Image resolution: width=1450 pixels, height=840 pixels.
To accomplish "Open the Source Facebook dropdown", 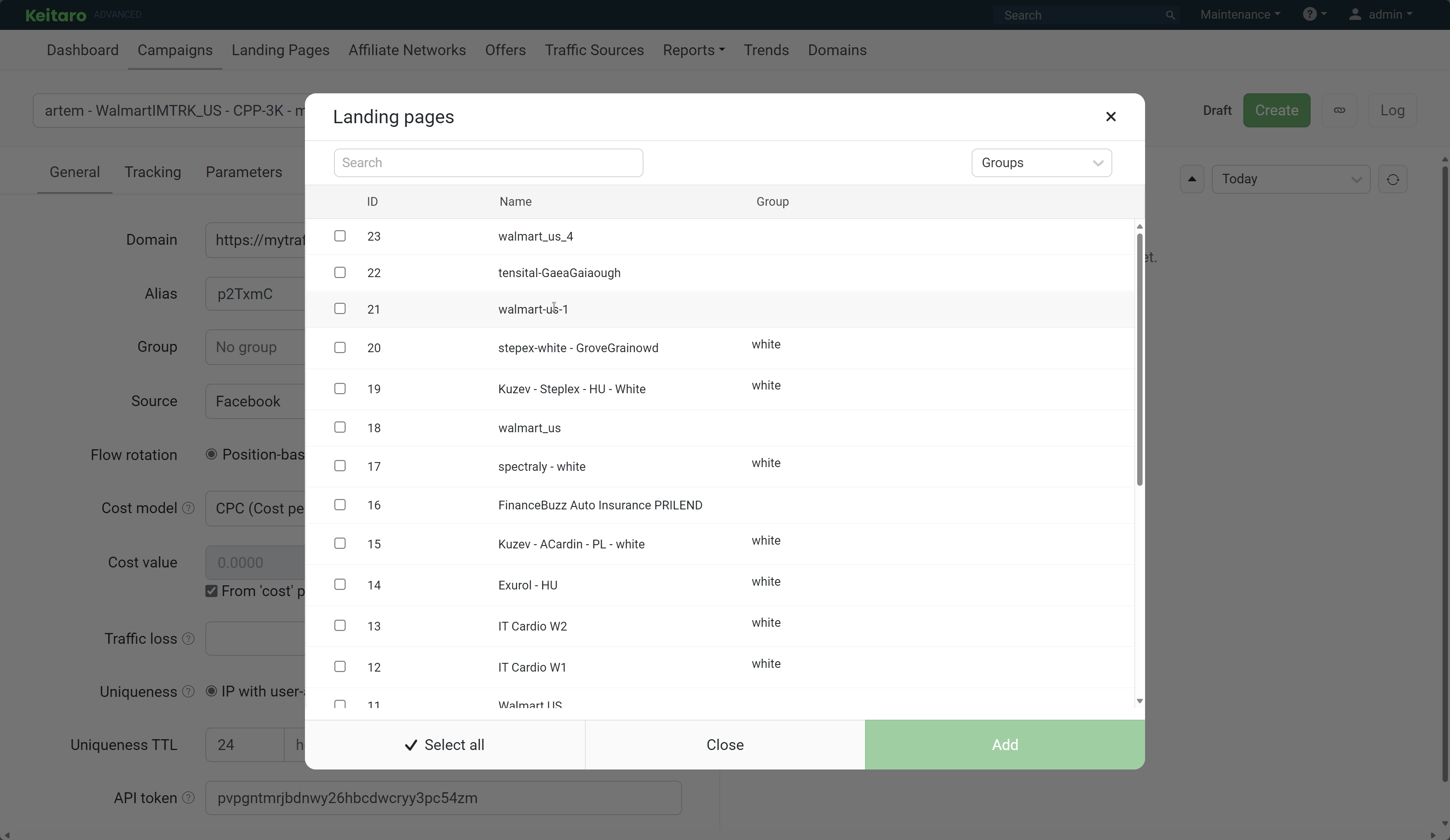I will point(255,401).
